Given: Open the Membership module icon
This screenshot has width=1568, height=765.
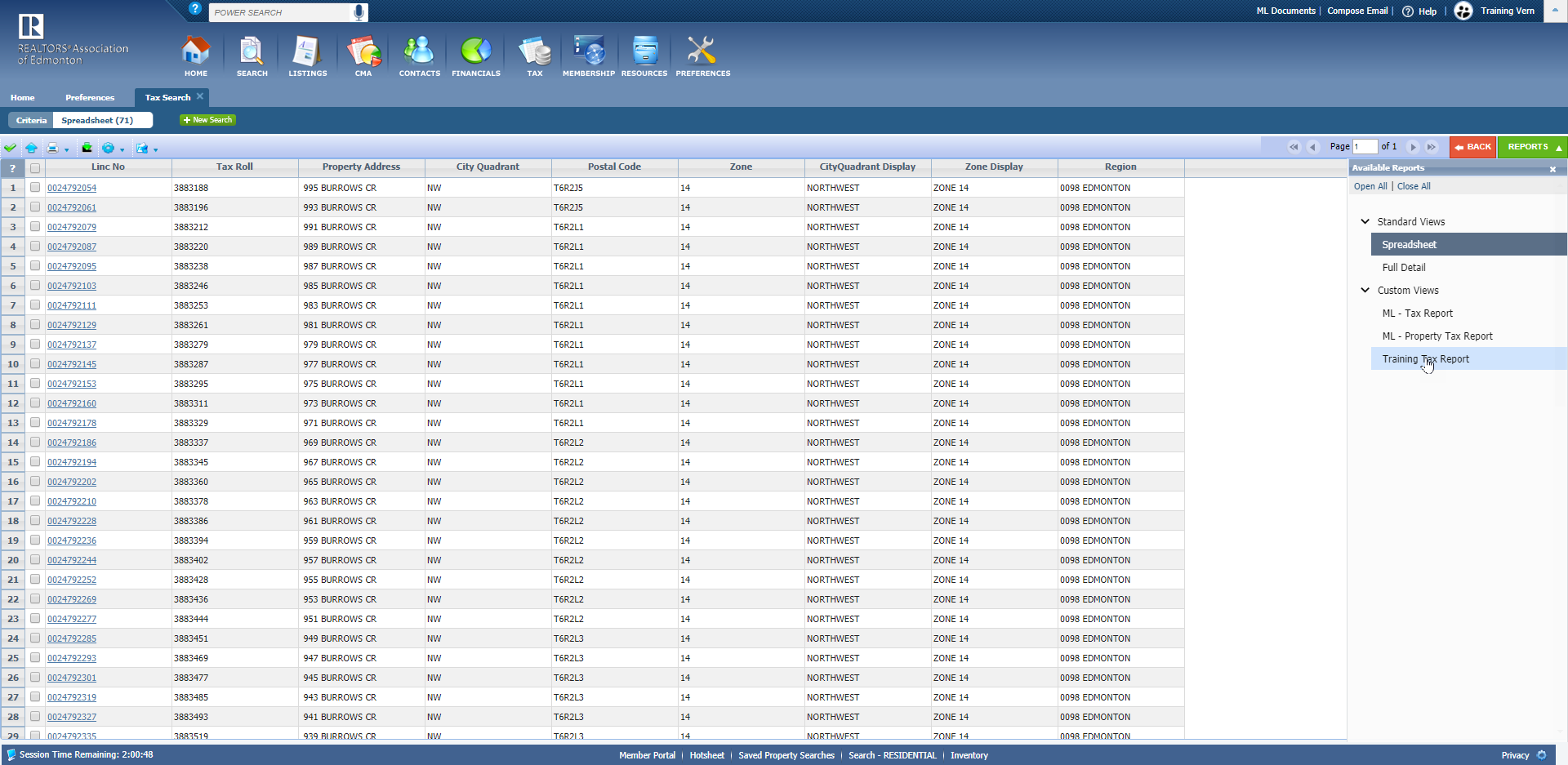Looking at the screenshot, I should (589, 51).
